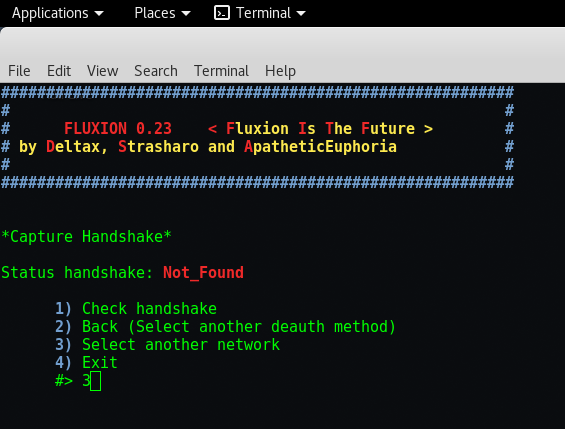Open the Places menu

coord(162,13)
